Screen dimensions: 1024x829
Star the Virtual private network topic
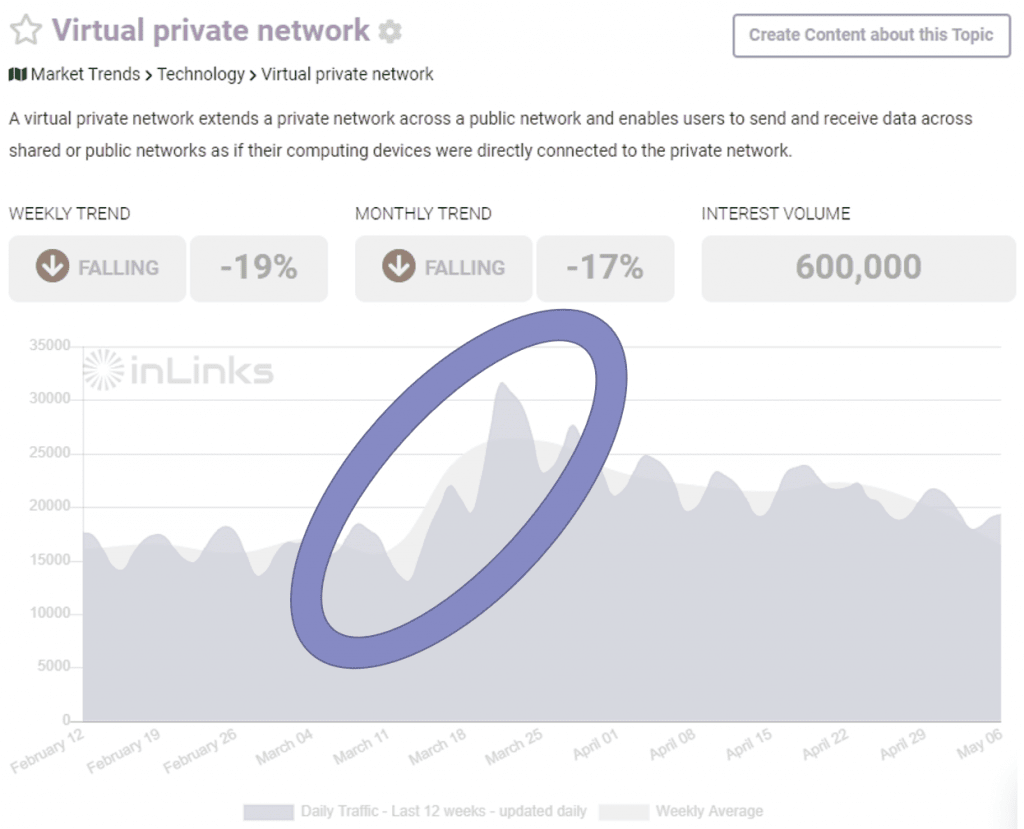(x=25, y=31)
